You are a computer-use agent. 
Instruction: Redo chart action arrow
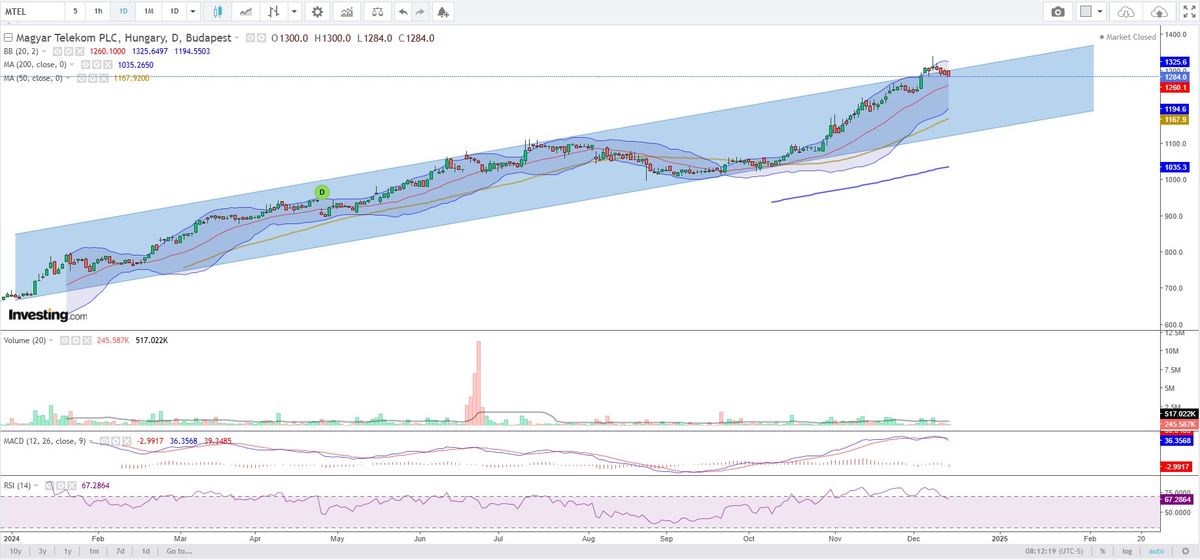coord(420,12)
